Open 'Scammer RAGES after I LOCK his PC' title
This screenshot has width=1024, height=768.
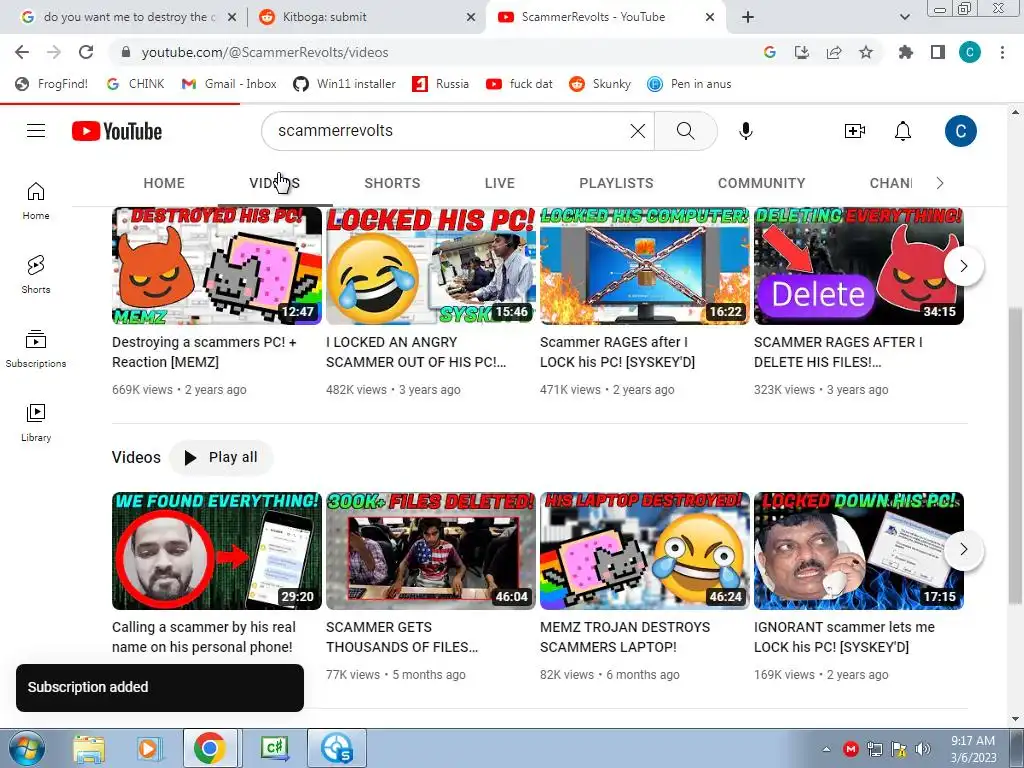[617, 352]
